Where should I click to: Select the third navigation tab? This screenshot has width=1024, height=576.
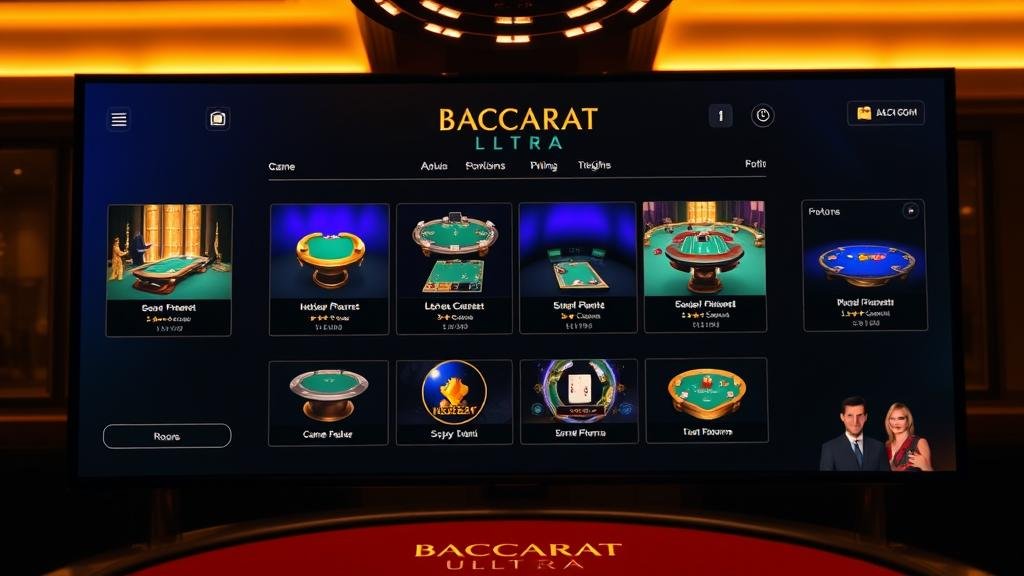[485, 166]
